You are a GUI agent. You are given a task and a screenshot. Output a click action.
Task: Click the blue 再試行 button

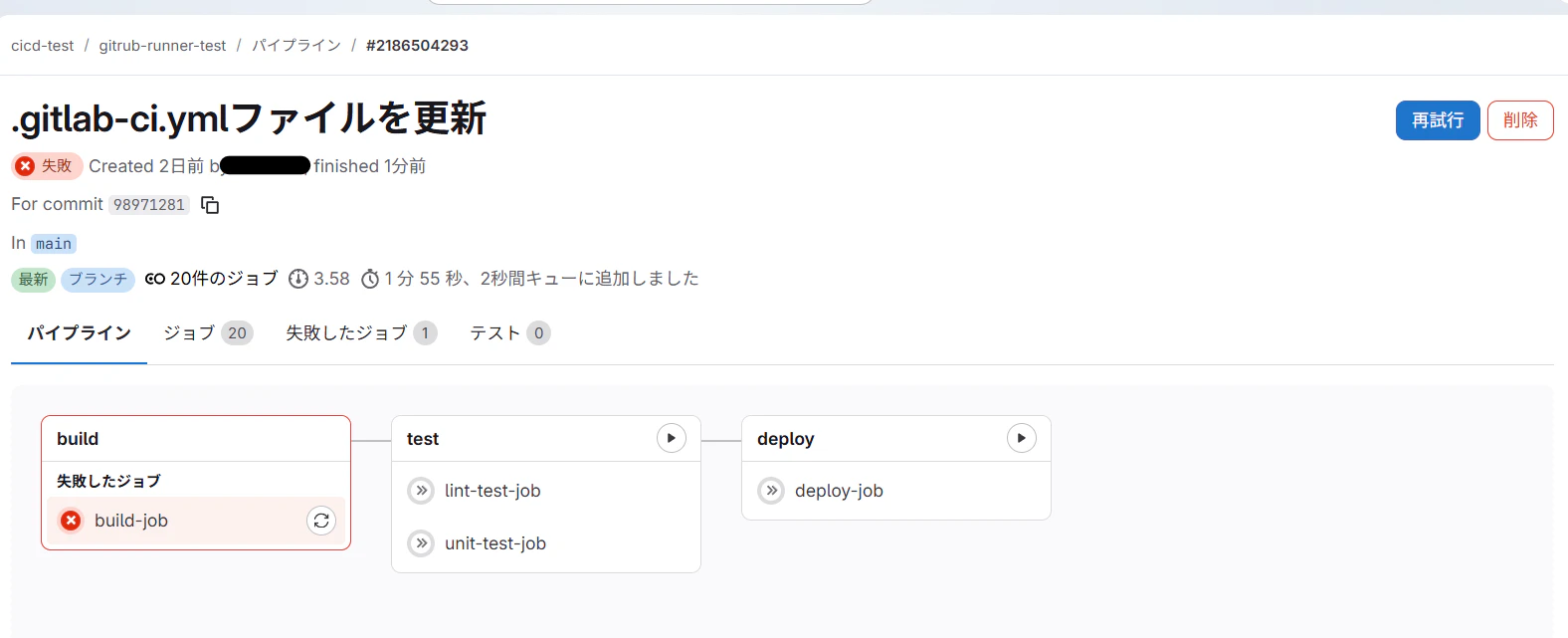[1438, 120]
